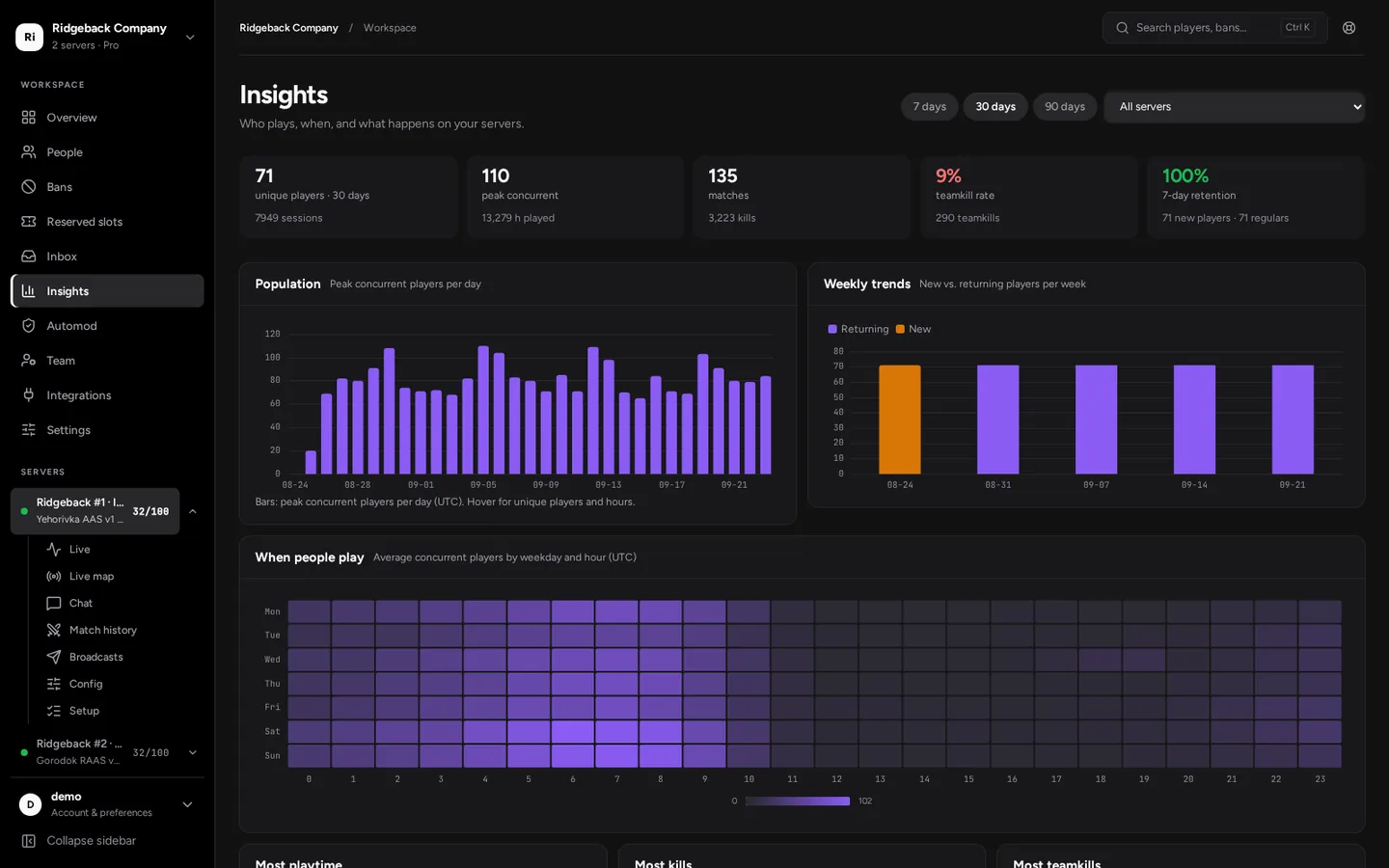Image resolution: width=1389 pixels, height=868 pixels.
Task: Select the 30 days range
Action: 995,107
